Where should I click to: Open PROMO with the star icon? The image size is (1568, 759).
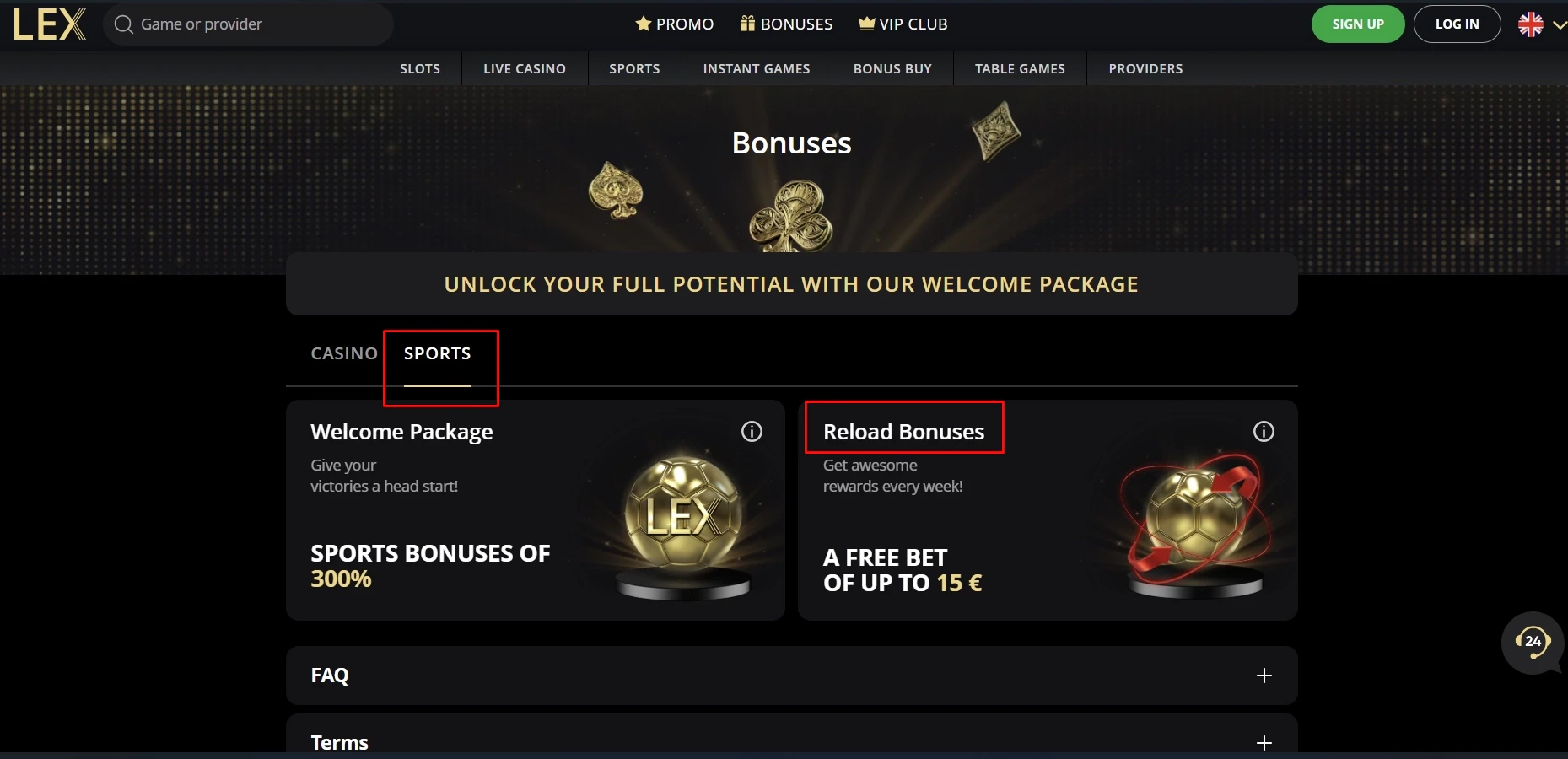[x=674, y=24]
